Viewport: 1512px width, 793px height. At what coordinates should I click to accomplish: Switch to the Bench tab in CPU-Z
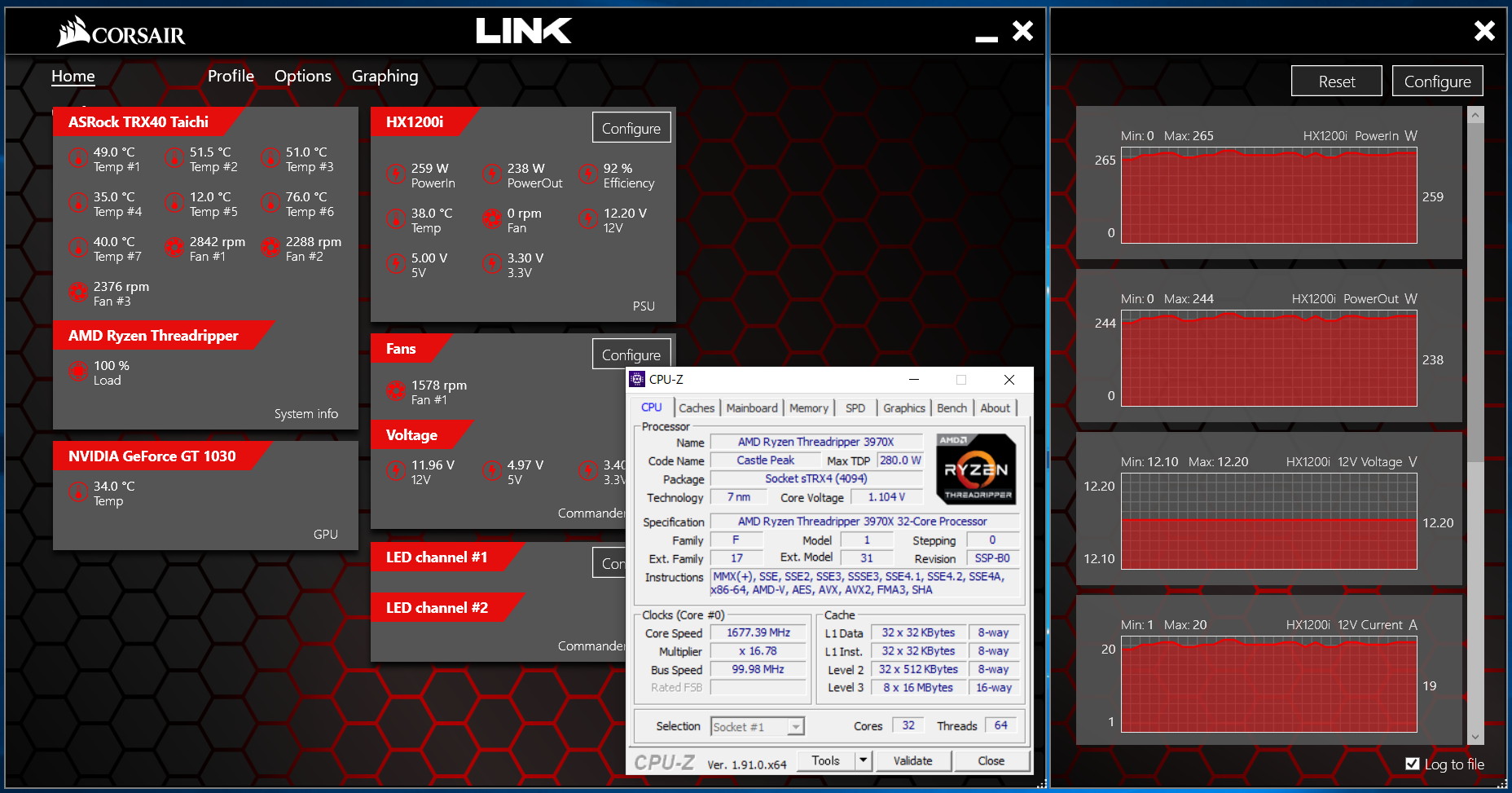[x=952, y=408]
